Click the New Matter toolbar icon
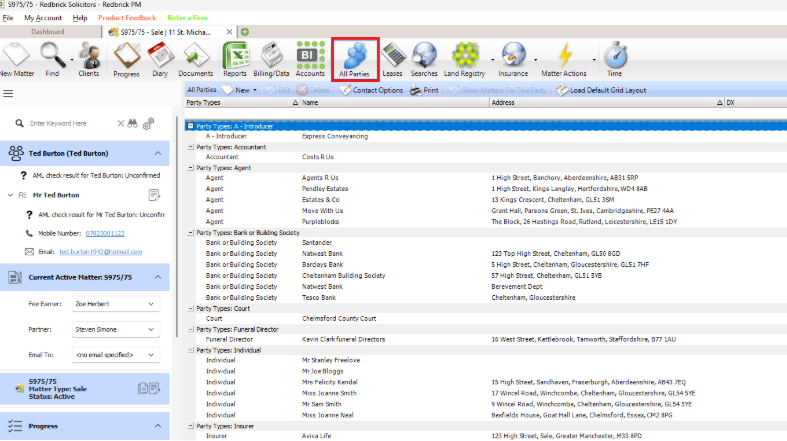 [x=16, y=58]
